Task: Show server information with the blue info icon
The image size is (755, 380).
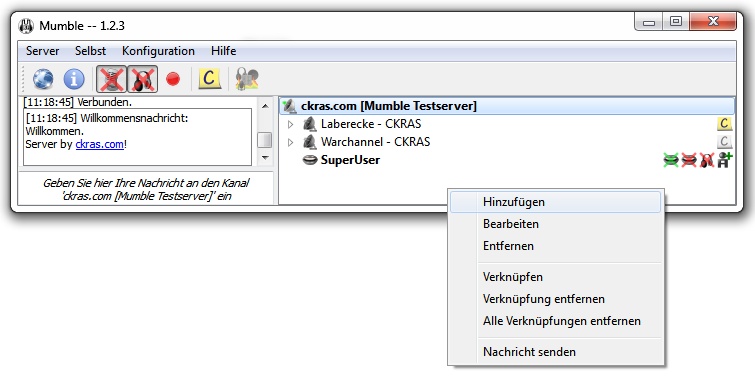Action: tap(74, 79)
